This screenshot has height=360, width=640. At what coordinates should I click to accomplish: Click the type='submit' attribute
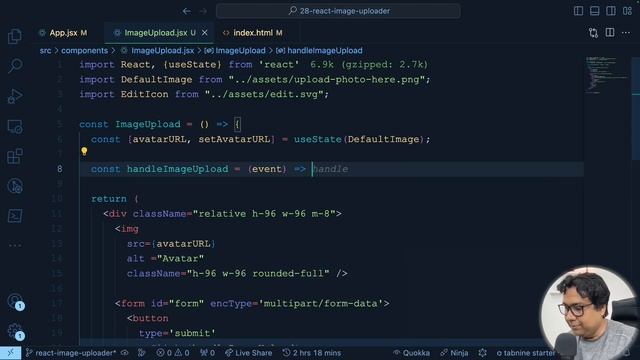(x=177, y=333)
